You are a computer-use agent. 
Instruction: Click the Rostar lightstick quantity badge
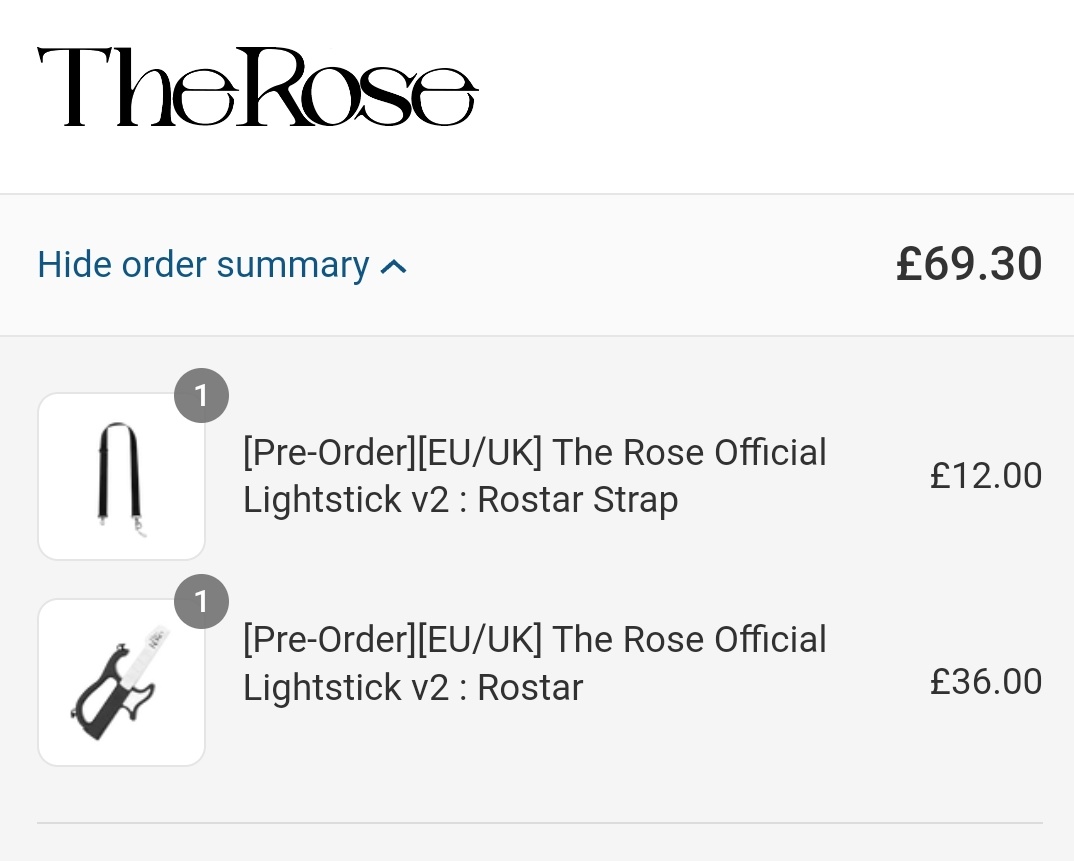[x=201, y=602]
